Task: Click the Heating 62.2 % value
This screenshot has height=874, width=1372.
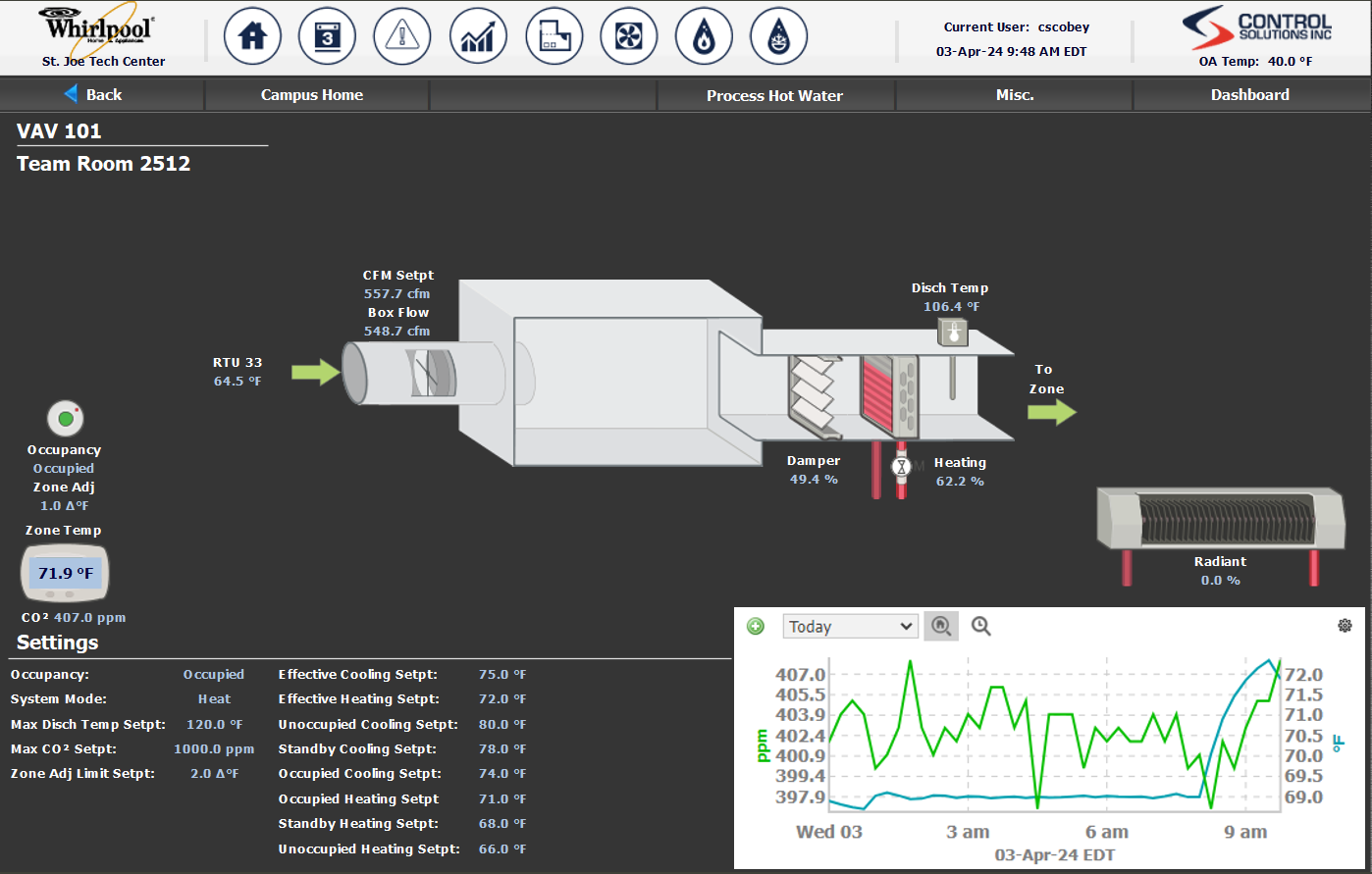Action: click(960, 481)
